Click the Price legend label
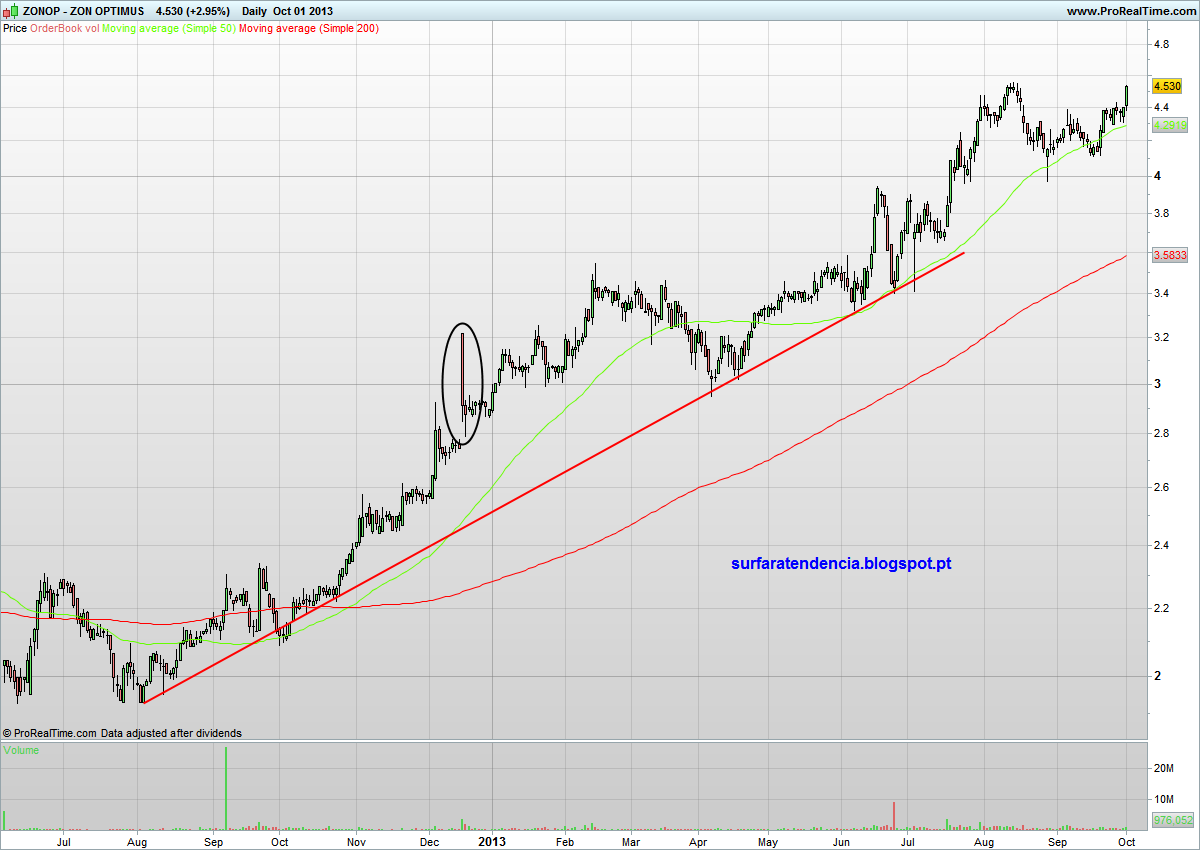 (15, 29)
